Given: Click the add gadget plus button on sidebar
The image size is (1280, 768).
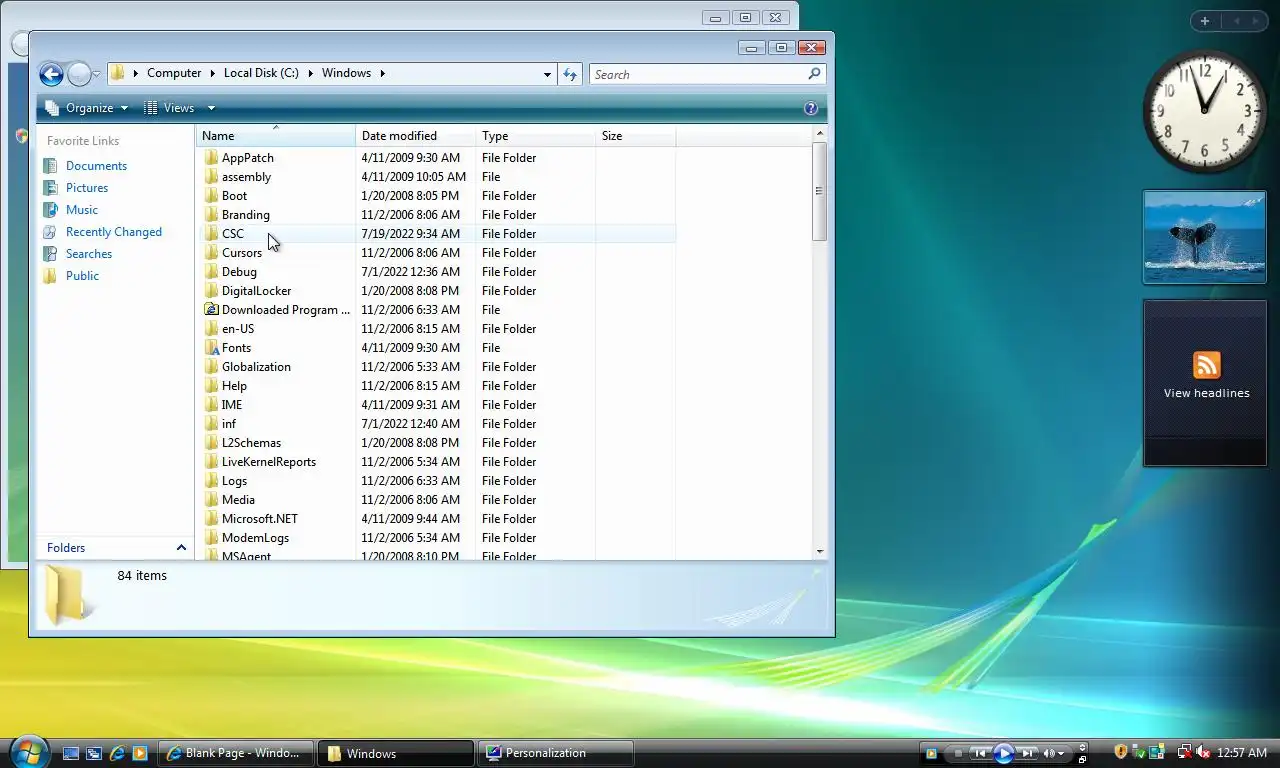Looking at the screenshot, I should 1205,21.
